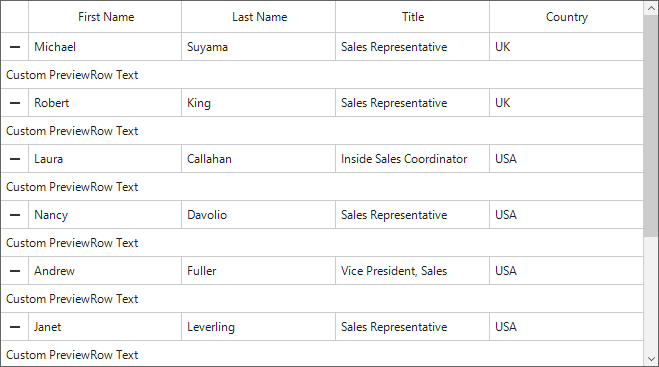Screen dimensions: 659x367
Task: Select the Inside Sales Coordinator cell
Action: point(412,159)
